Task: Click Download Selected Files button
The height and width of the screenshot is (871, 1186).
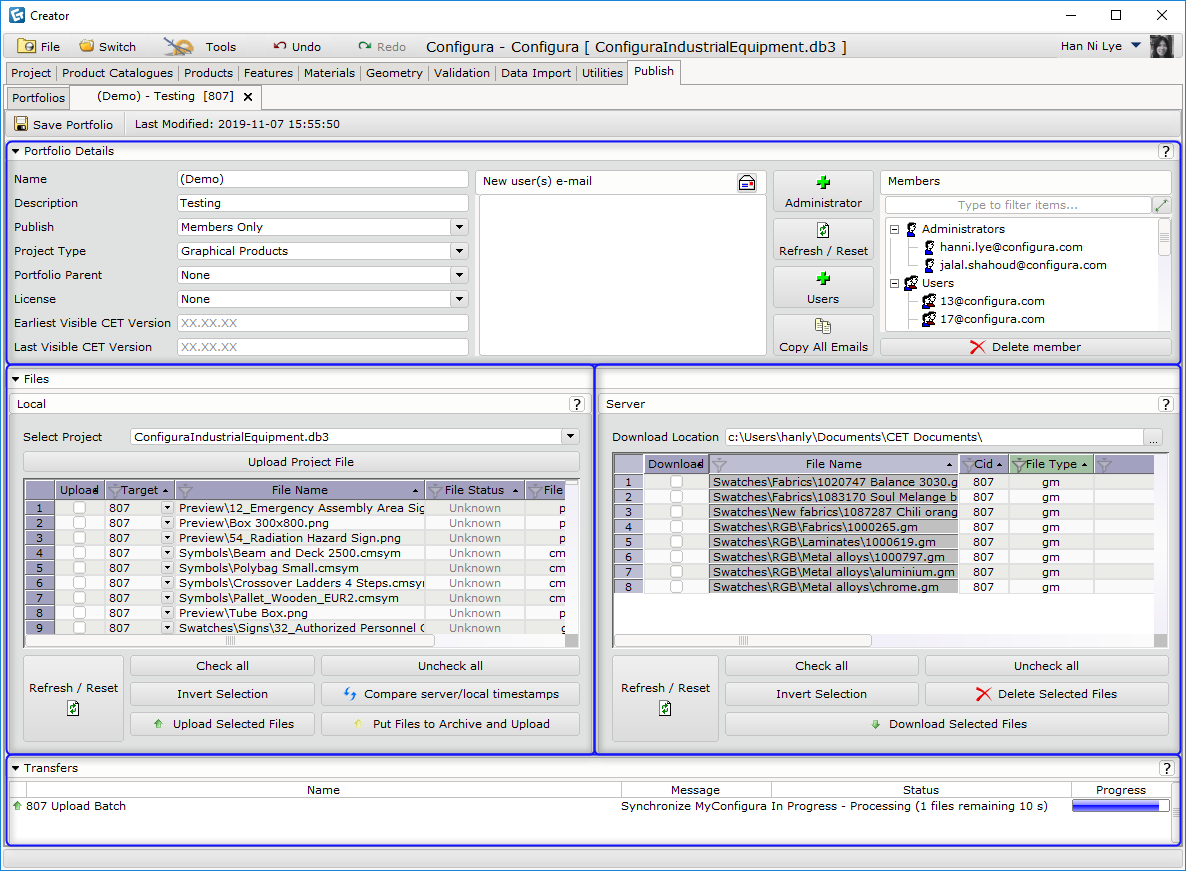Action: click(x=947, y=724)
